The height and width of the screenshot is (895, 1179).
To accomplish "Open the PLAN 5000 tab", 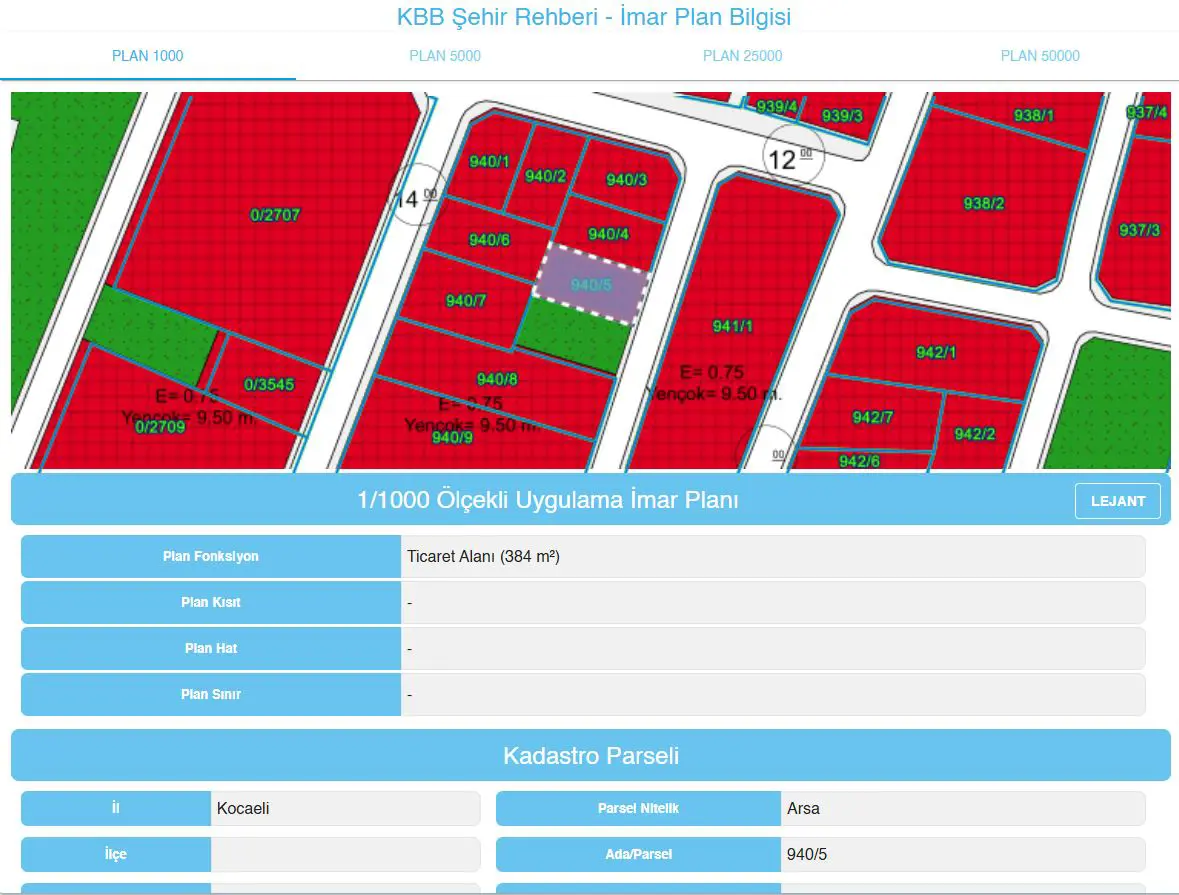I will click(x=445, y=56).
